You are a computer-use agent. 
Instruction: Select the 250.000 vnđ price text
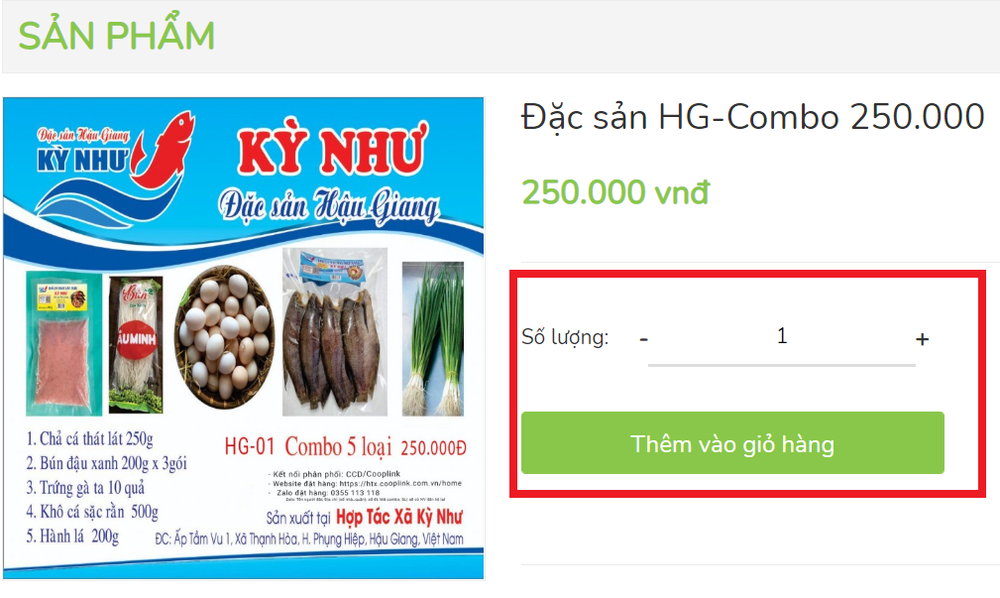coord(615,192)
